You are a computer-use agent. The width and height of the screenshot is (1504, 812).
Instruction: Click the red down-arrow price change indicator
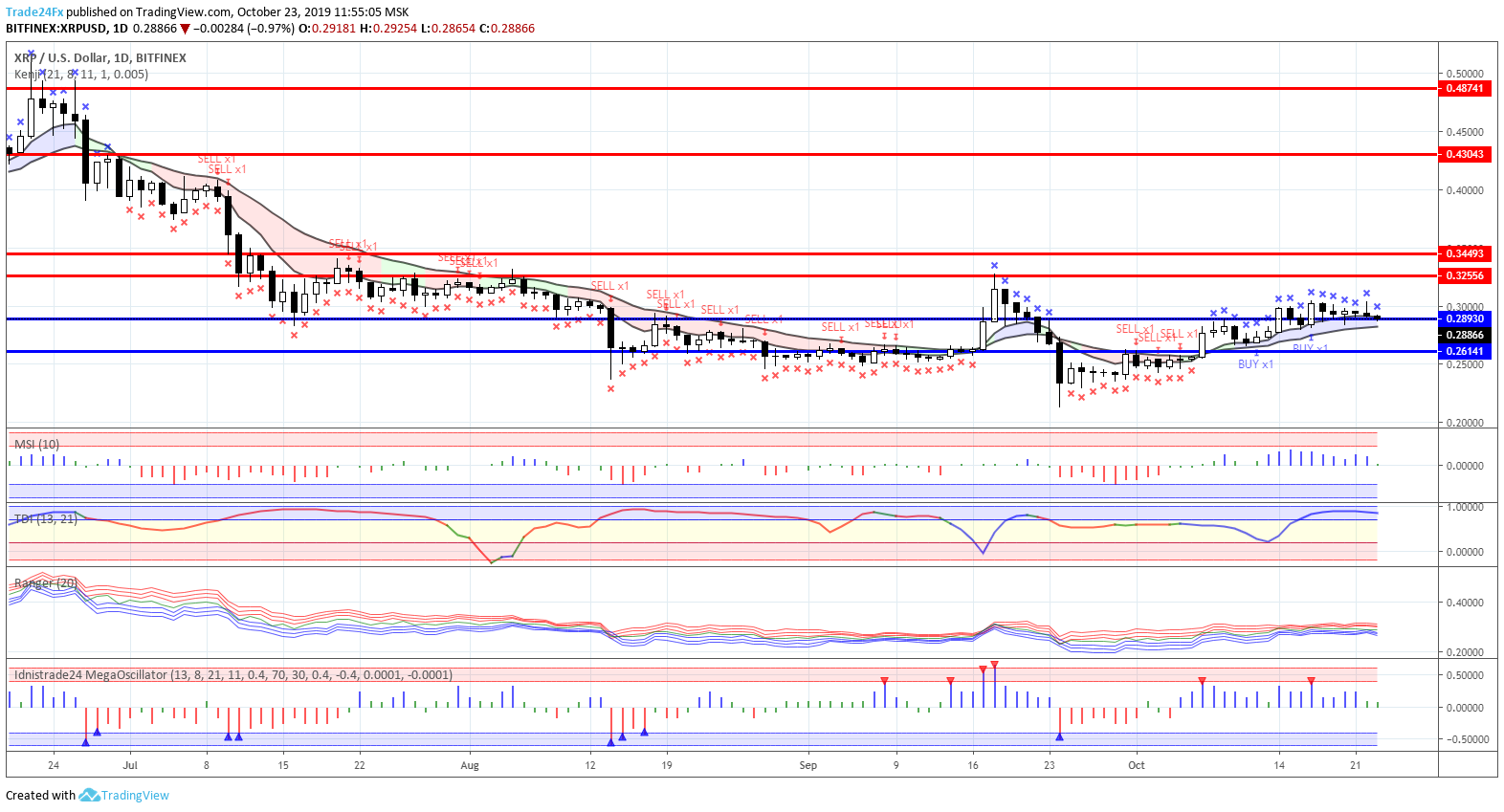point(185,29)
